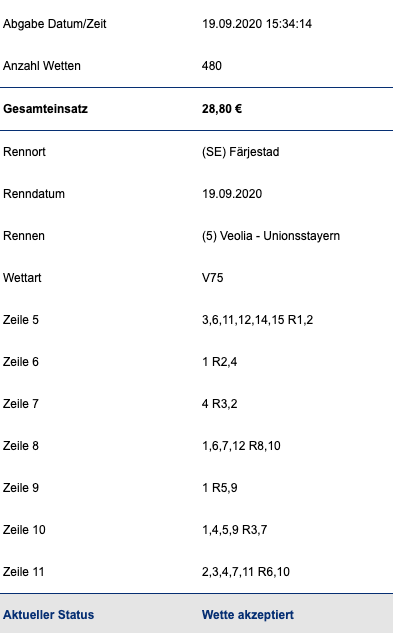This screenshot has height=633, width=393.
Task: Select Zeile 10 picks 1,4,5,9 R3,7
Action: coord(235,530)
